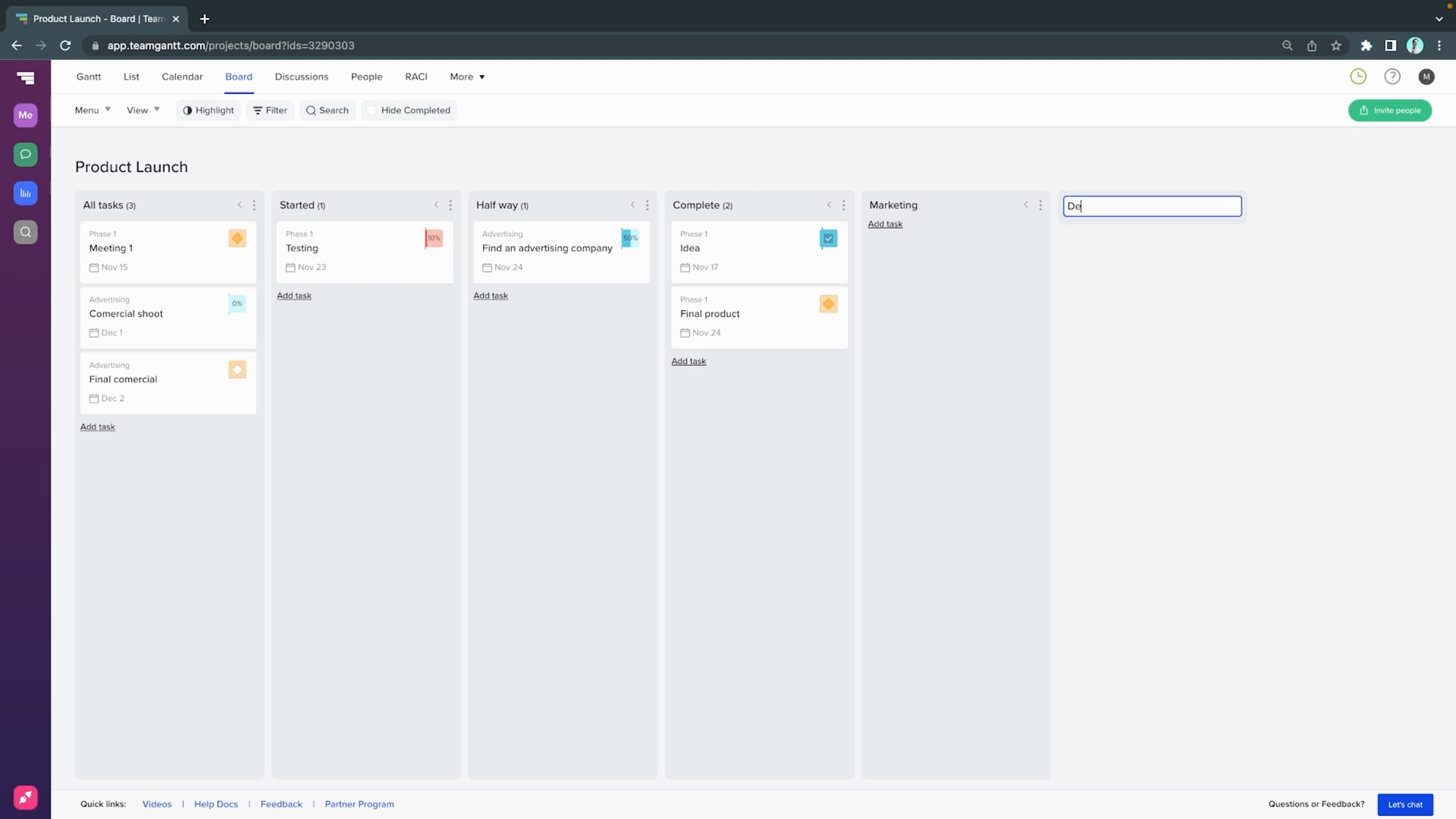Click the TeamGantt logo in the sidebar
Screen dimensions: 1456x819
tap(25, 77)
